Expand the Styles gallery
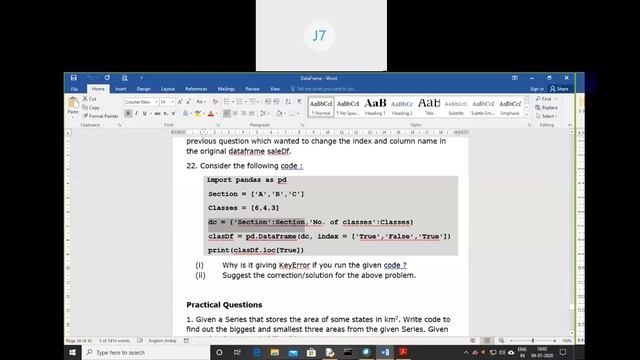 [x=527, y=116]
